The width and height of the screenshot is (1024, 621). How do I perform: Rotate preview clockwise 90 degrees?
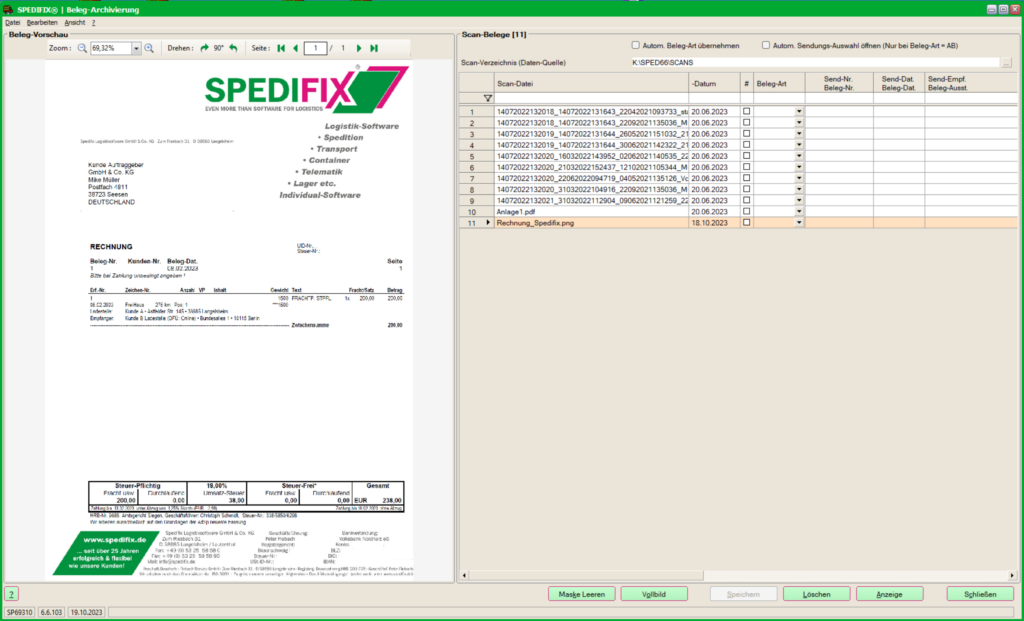click(x=204, y=48)
